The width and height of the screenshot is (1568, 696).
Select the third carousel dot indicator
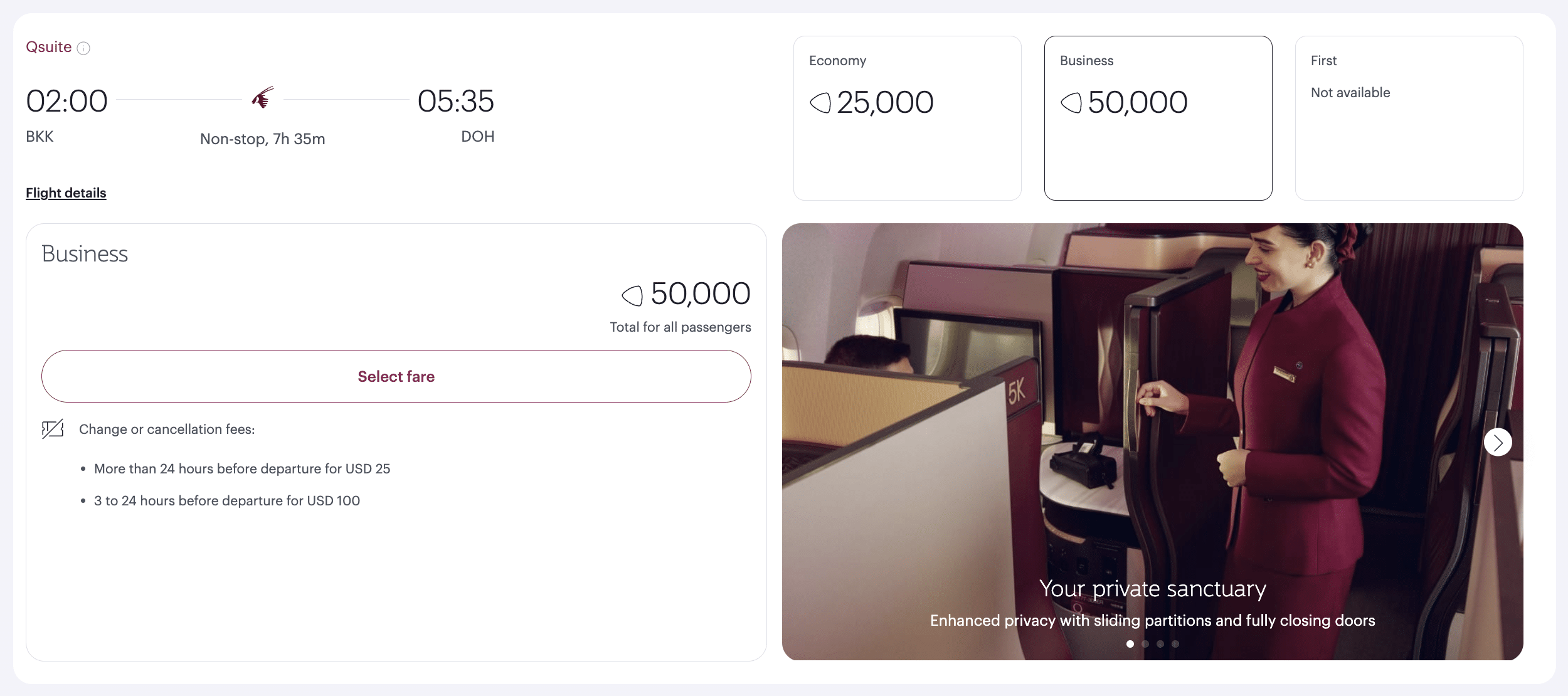tap(1160, 644)
